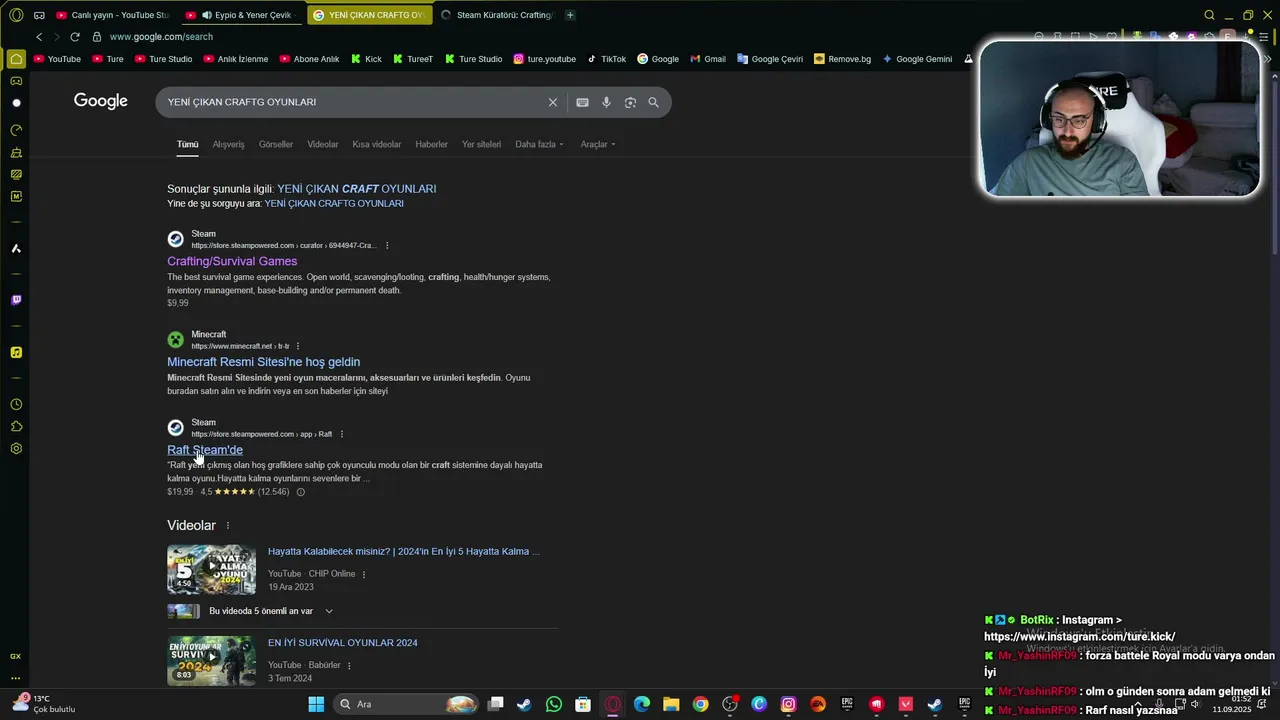Open Google Chrome from taskbar
The height and width of the screenshot is (720, 1280).
[700, 704]
